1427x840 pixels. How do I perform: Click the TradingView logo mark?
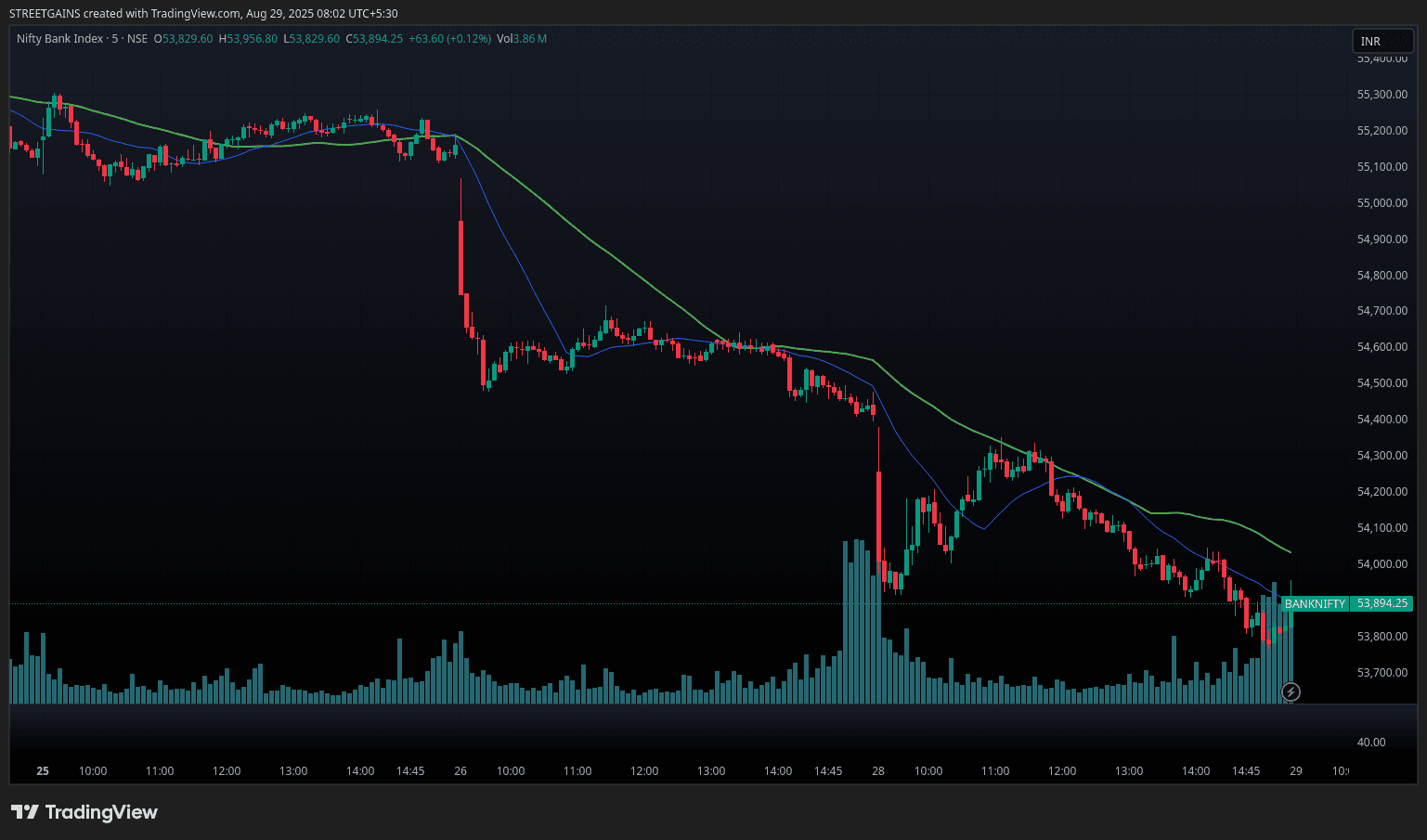(x=24, y=812)
